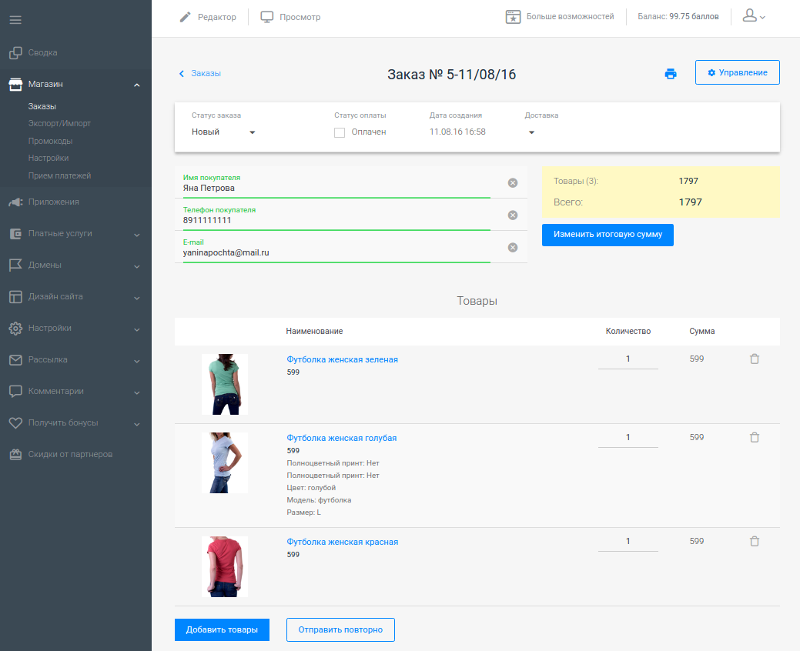The width and height of the screenshot is (800, 651).
Task: Open Футболка женская красная product link
Action: [342, 542]
